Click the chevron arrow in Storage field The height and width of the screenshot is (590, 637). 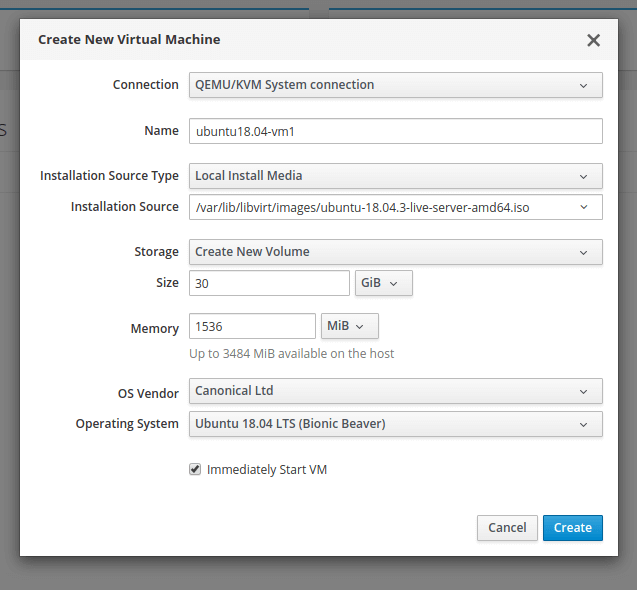[x=584, y=252]
